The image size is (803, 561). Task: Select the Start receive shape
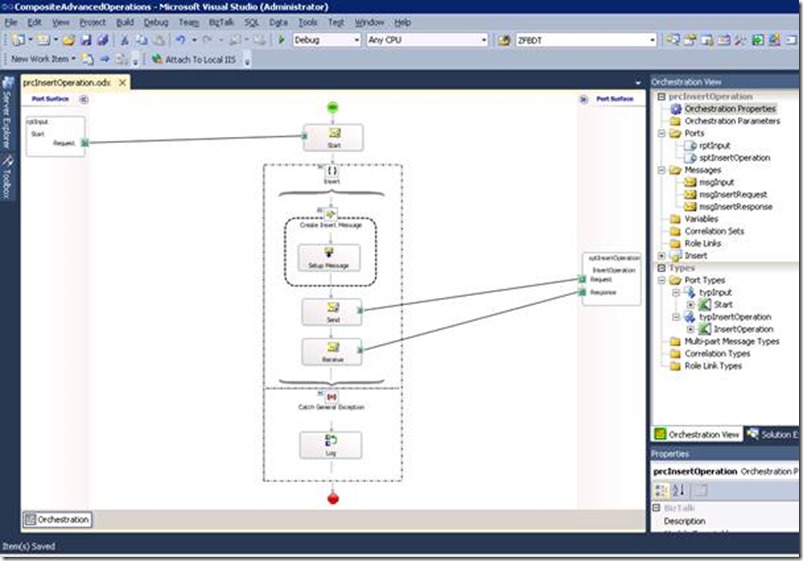pyautogui.click(x=333, y=137)
